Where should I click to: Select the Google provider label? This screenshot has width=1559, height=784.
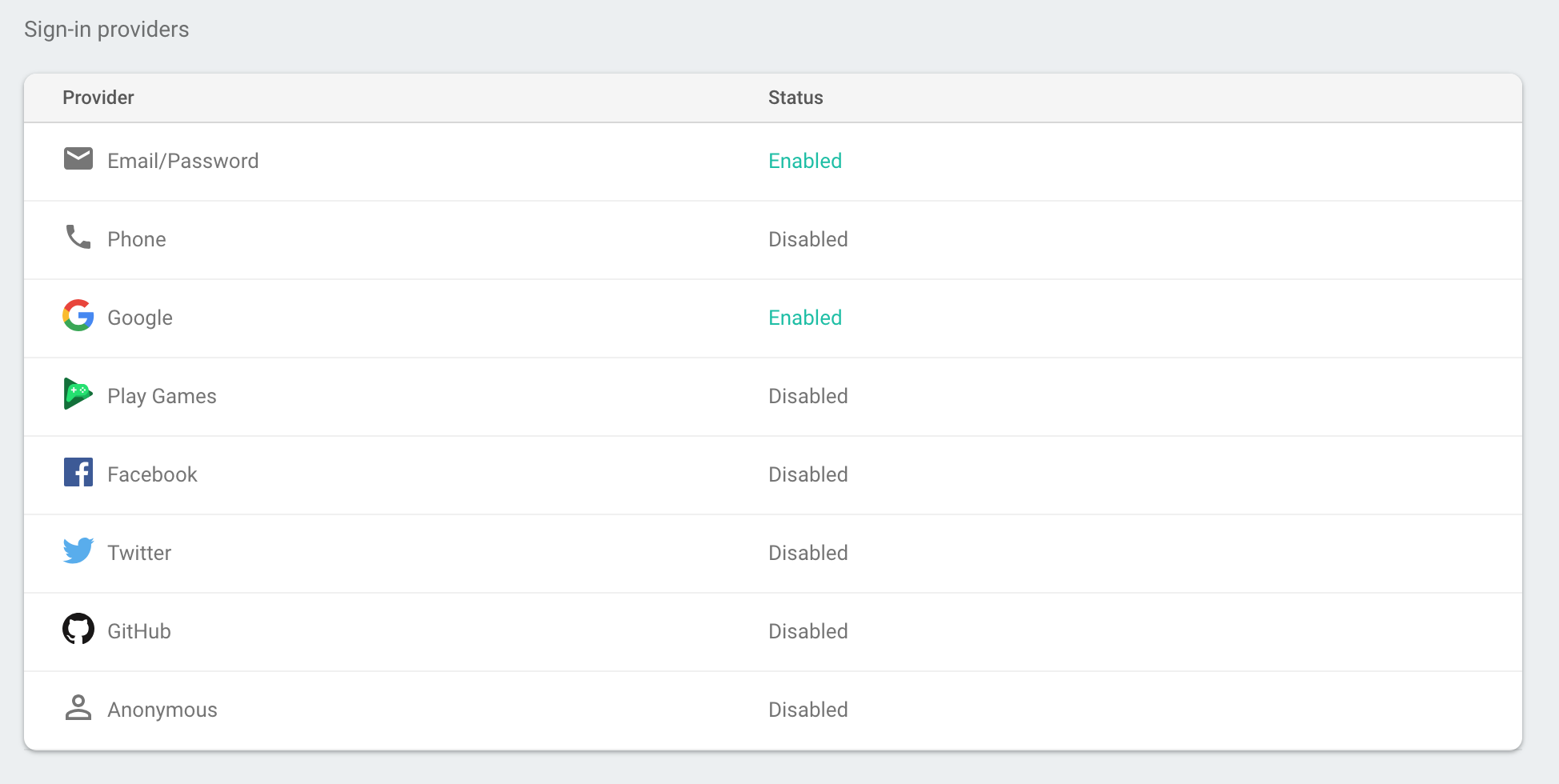[140, 318]
